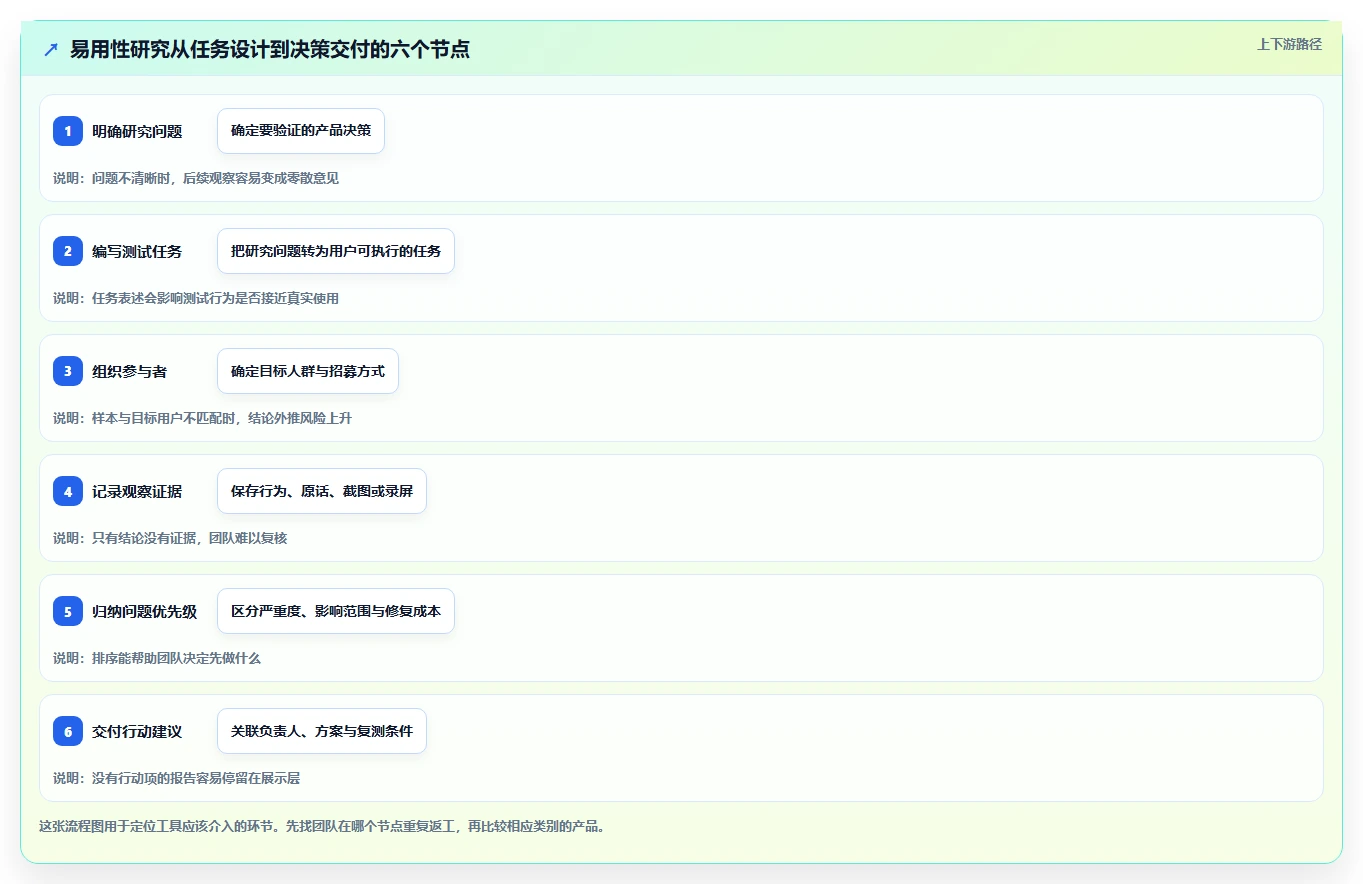Click the step 3 number badge
Viewport: 1363px width, 884px height.
68,371
